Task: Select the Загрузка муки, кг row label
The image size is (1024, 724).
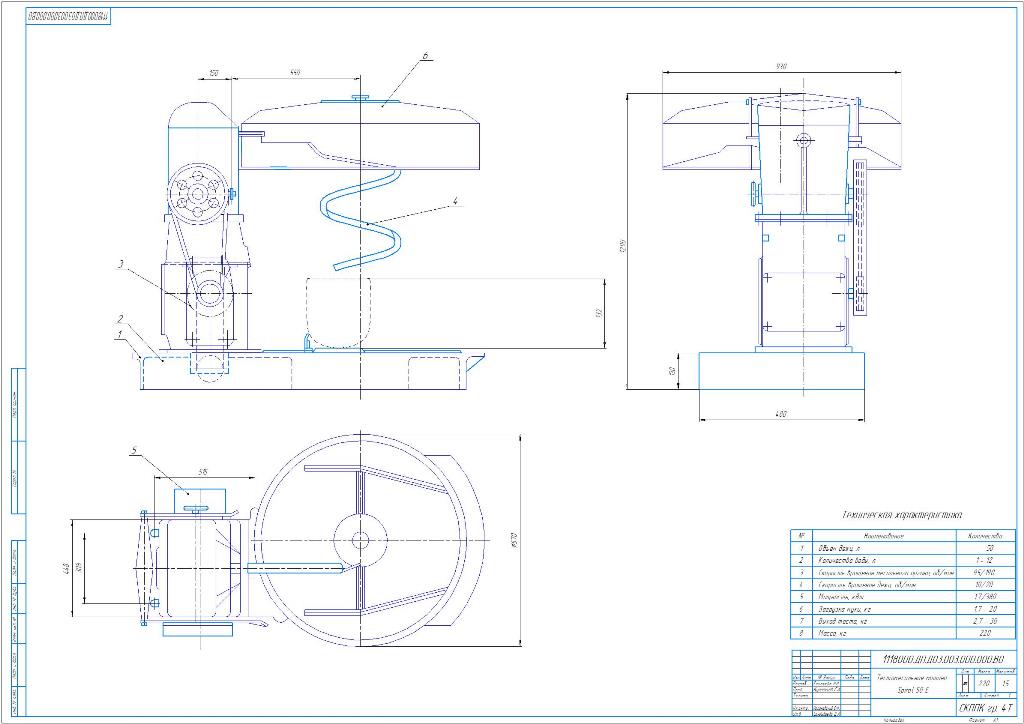Action: pos(844,609)
